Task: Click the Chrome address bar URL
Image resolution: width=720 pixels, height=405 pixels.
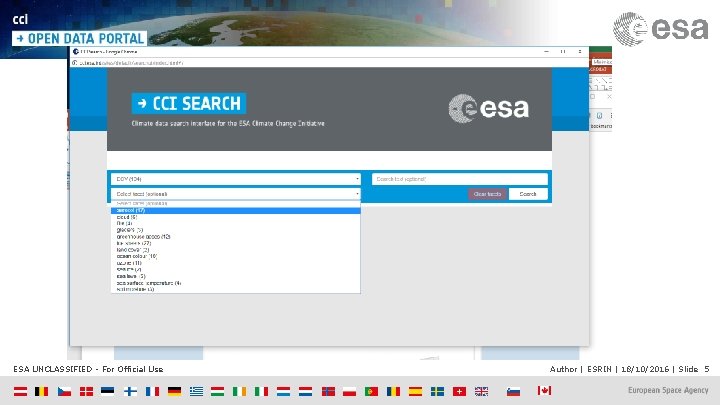Action: tap(131, 63)
